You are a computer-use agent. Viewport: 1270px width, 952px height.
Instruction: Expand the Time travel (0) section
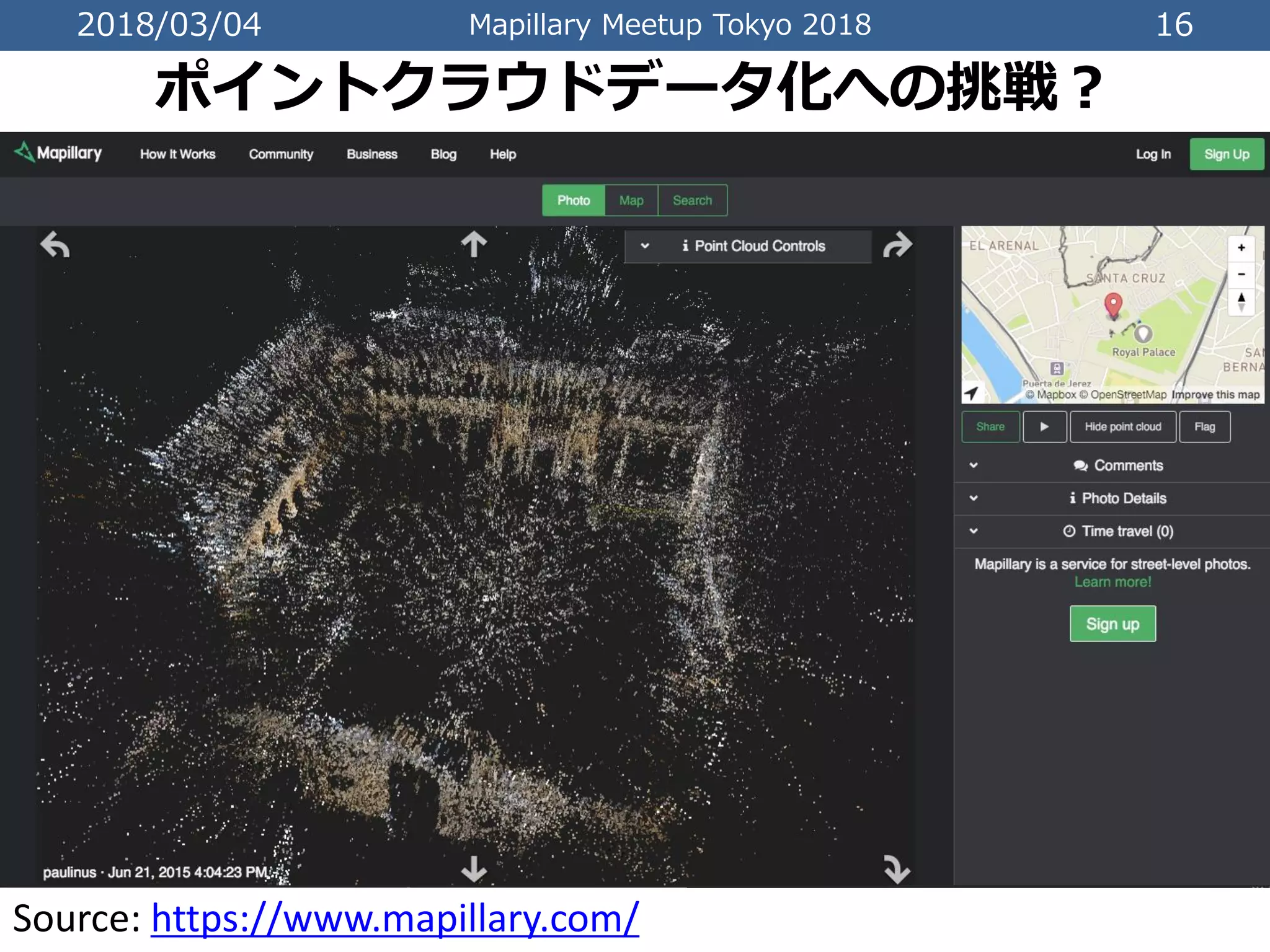point(1111,531)
